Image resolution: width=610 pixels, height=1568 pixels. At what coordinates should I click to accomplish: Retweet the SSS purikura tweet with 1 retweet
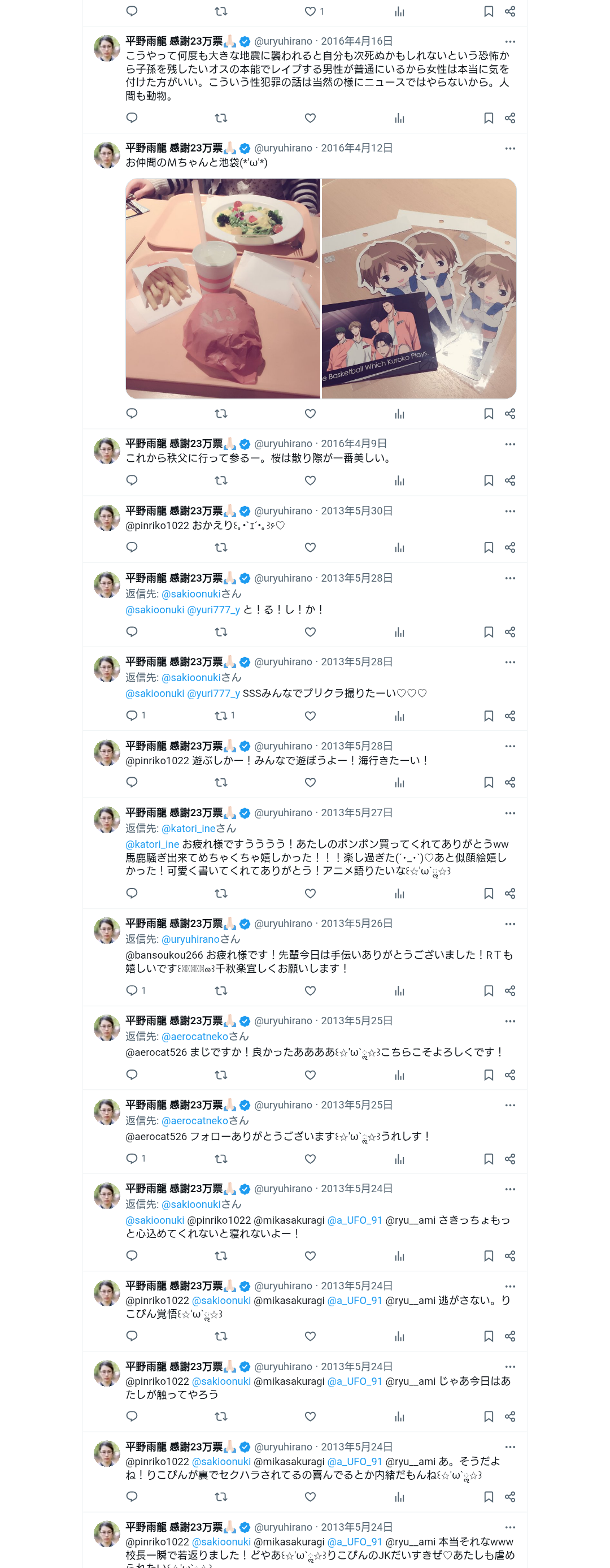[224, 716]
